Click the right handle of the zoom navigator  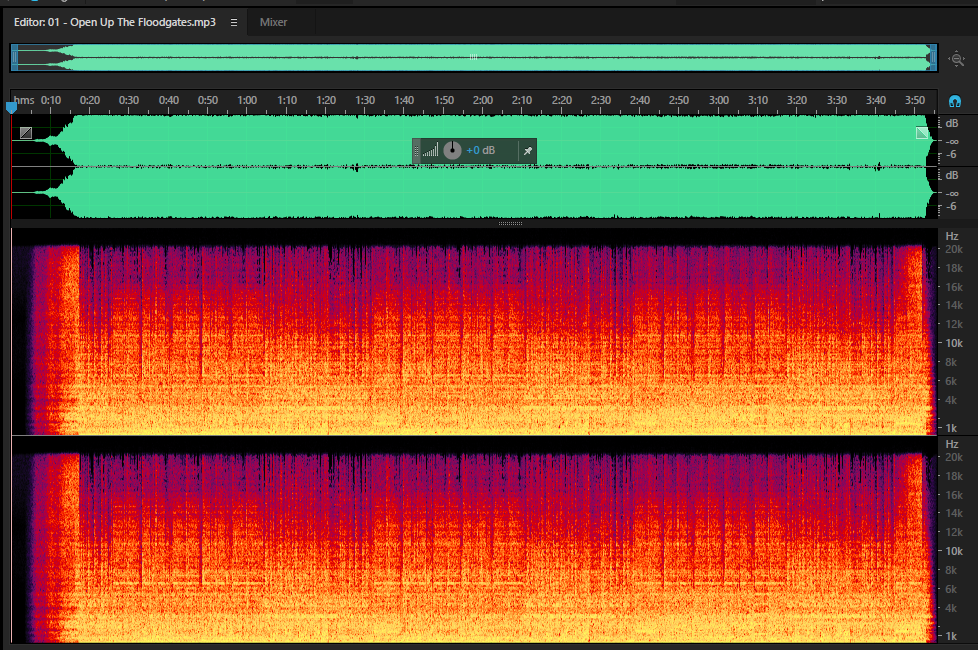point(934,58)
